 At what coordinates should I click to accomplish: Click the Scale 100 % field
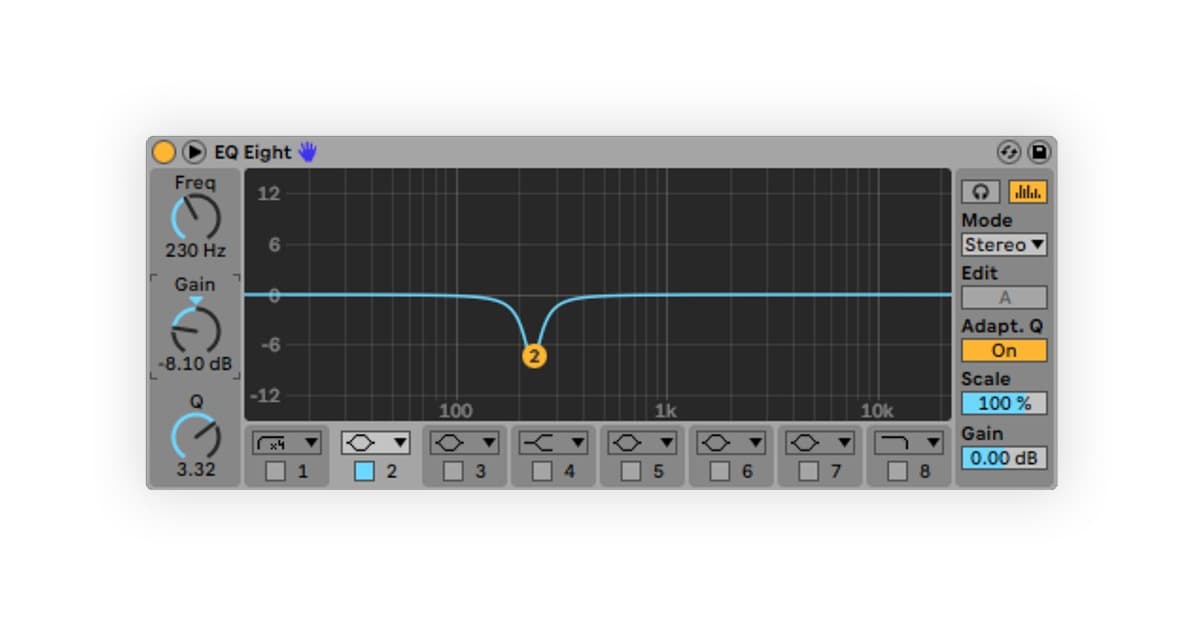tap(1004, 404)
